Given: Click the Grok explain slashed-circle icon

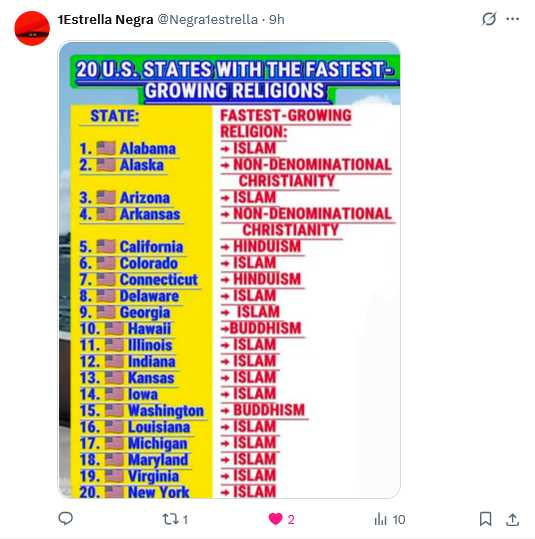Looking at the screenshot, I should pos(489,19).
